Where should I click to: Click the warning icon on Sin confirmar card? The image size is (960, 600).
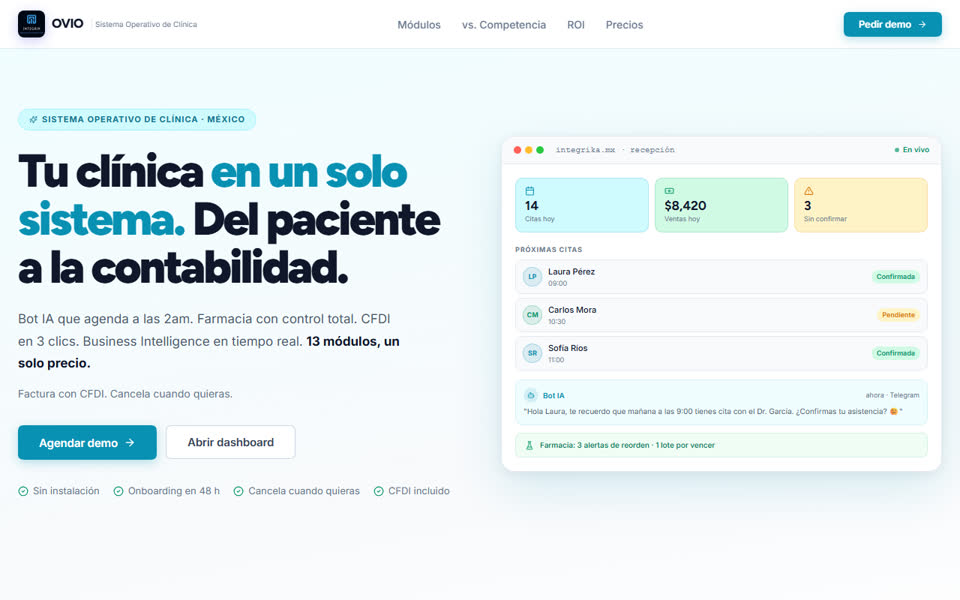coord(808,191)
